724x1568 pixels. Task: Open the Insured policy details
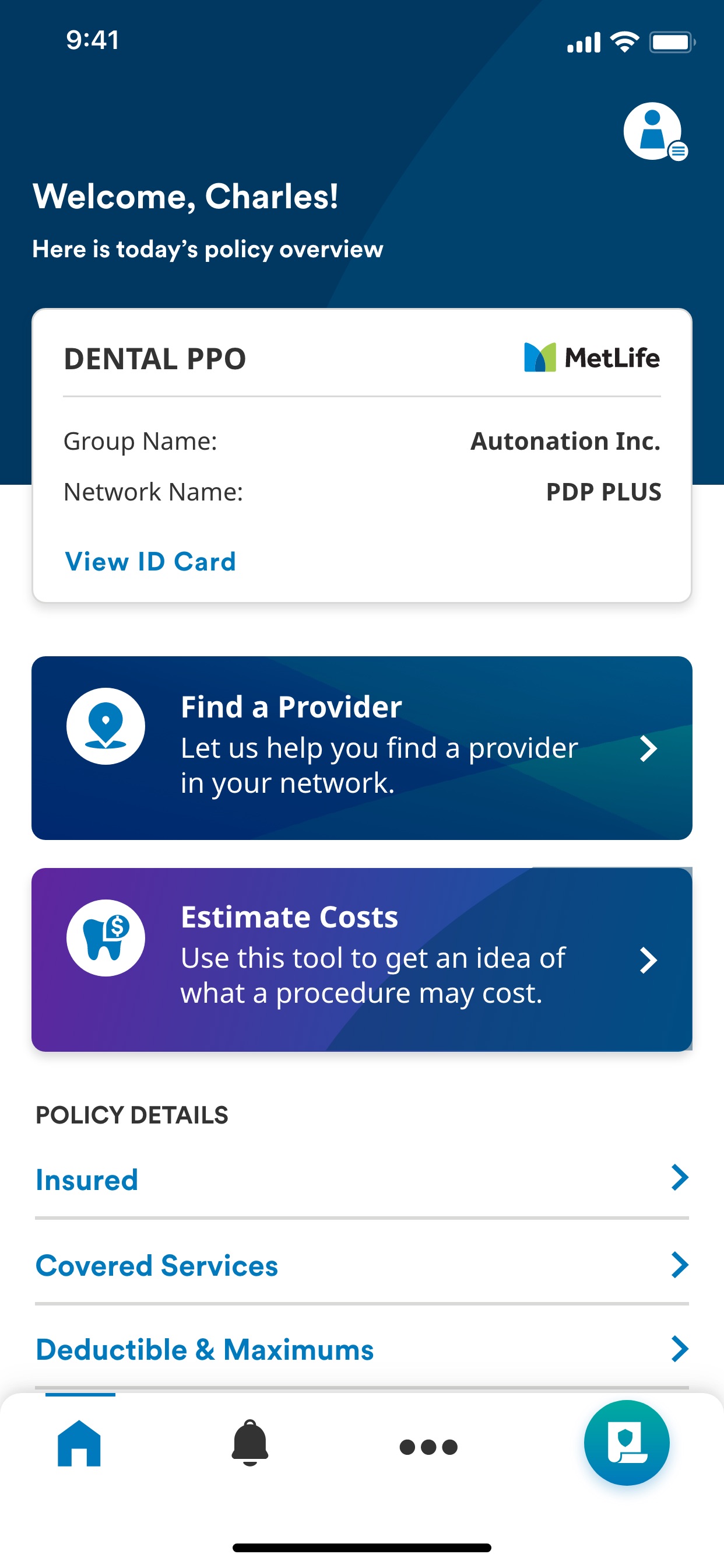362,1179
